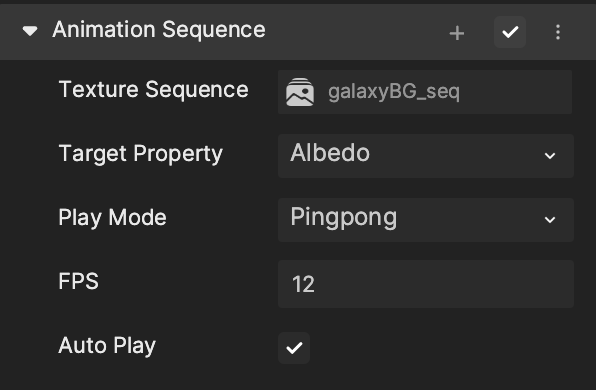
Task: Uncheck the Auto Play checkbox
Action: pos(294,348)
